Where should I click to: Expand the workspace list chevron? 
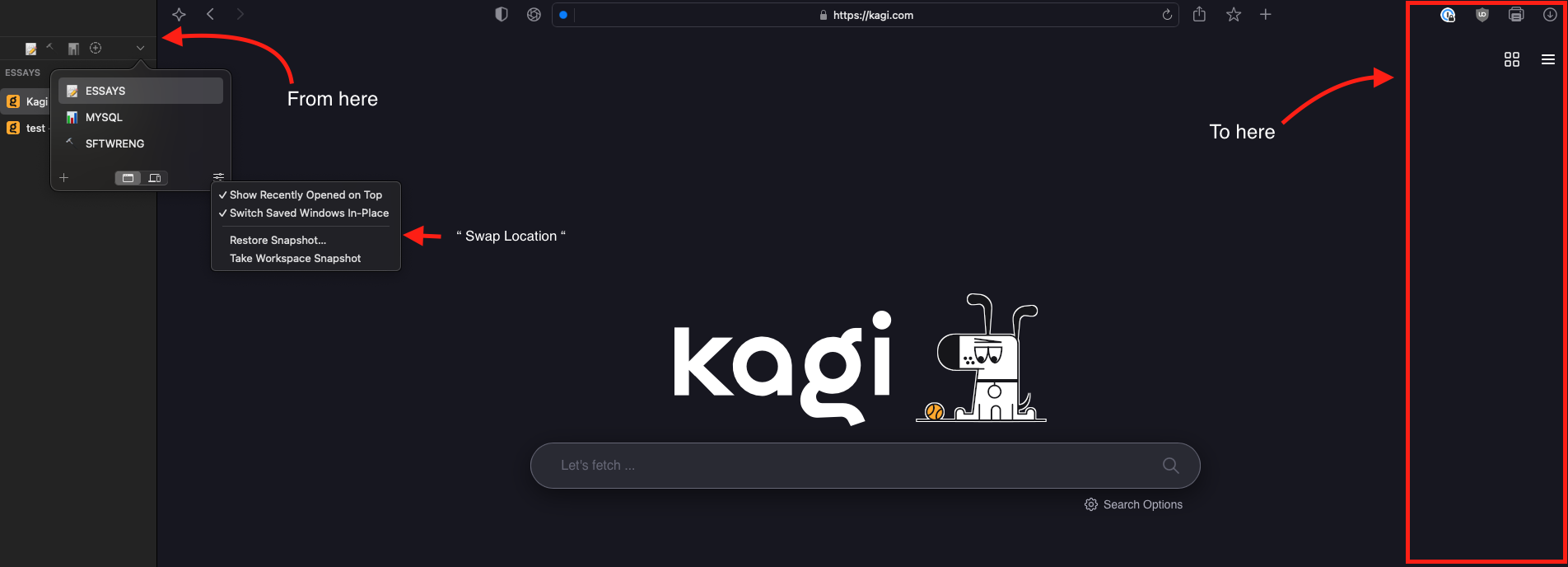point(141,49)
